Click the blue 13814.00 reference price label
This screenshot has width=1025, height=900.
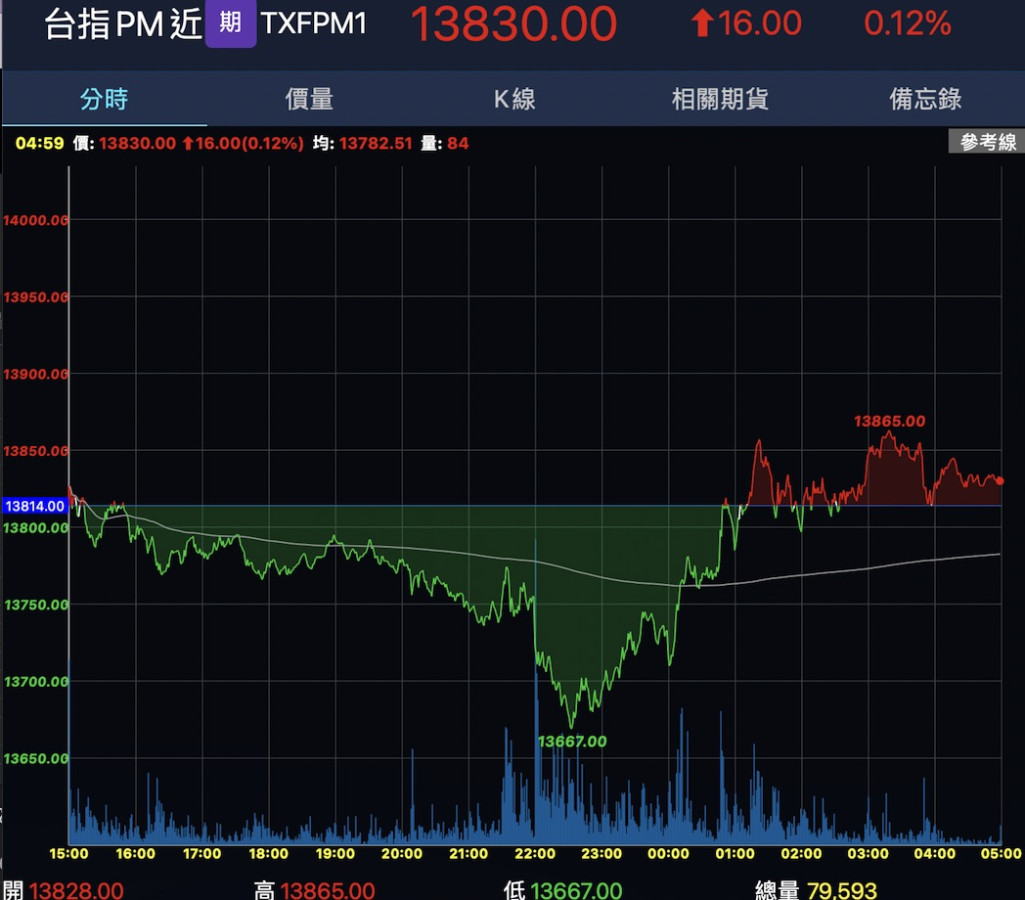pyautogui.click(x=35, y=506)
